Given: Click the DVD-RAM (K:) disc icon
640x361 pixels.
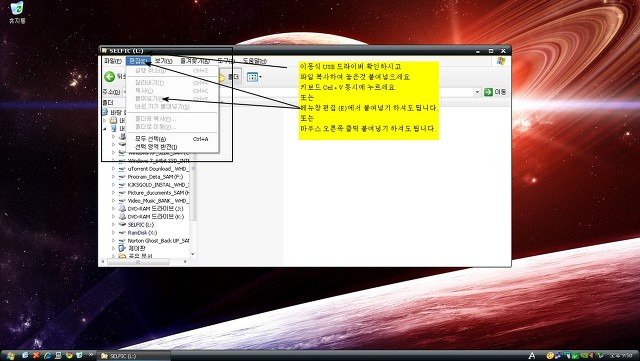Looking at the screenshot, I should 122,217.
